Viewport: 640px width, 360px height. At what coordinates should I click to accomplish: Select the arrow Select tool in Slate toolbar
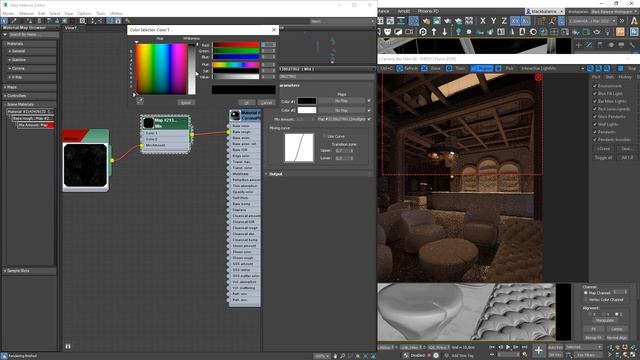(x=4, y=20)
